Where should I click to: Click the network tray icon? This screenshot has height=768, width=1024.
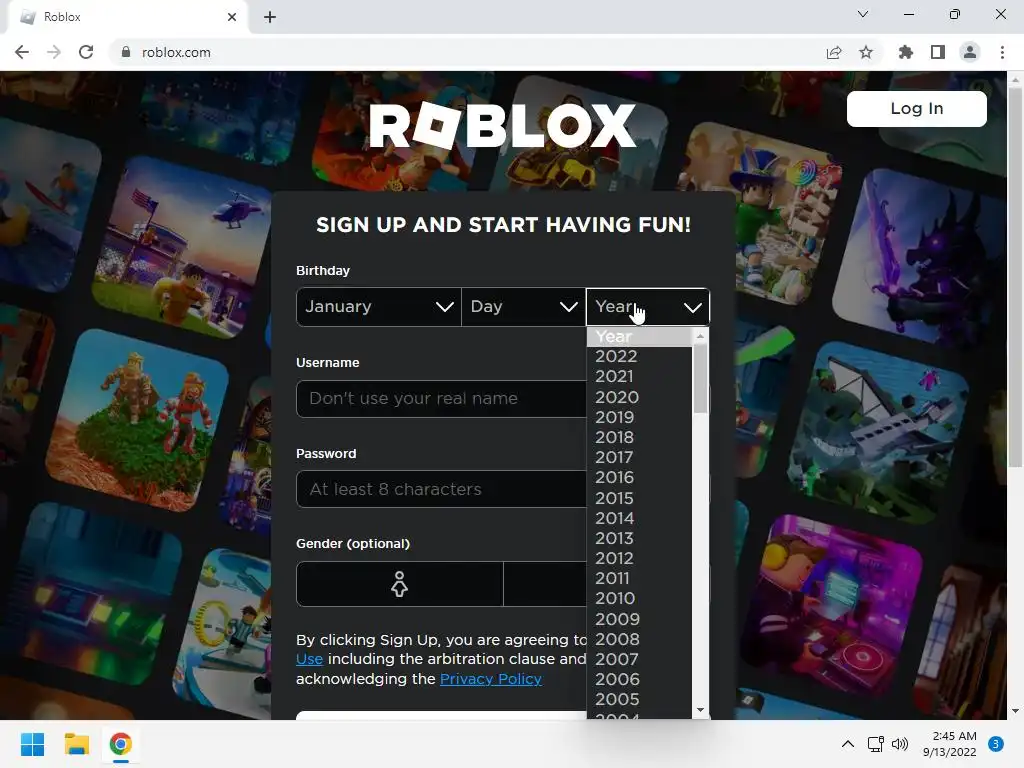pyautogui.click(x=876, y=744)
